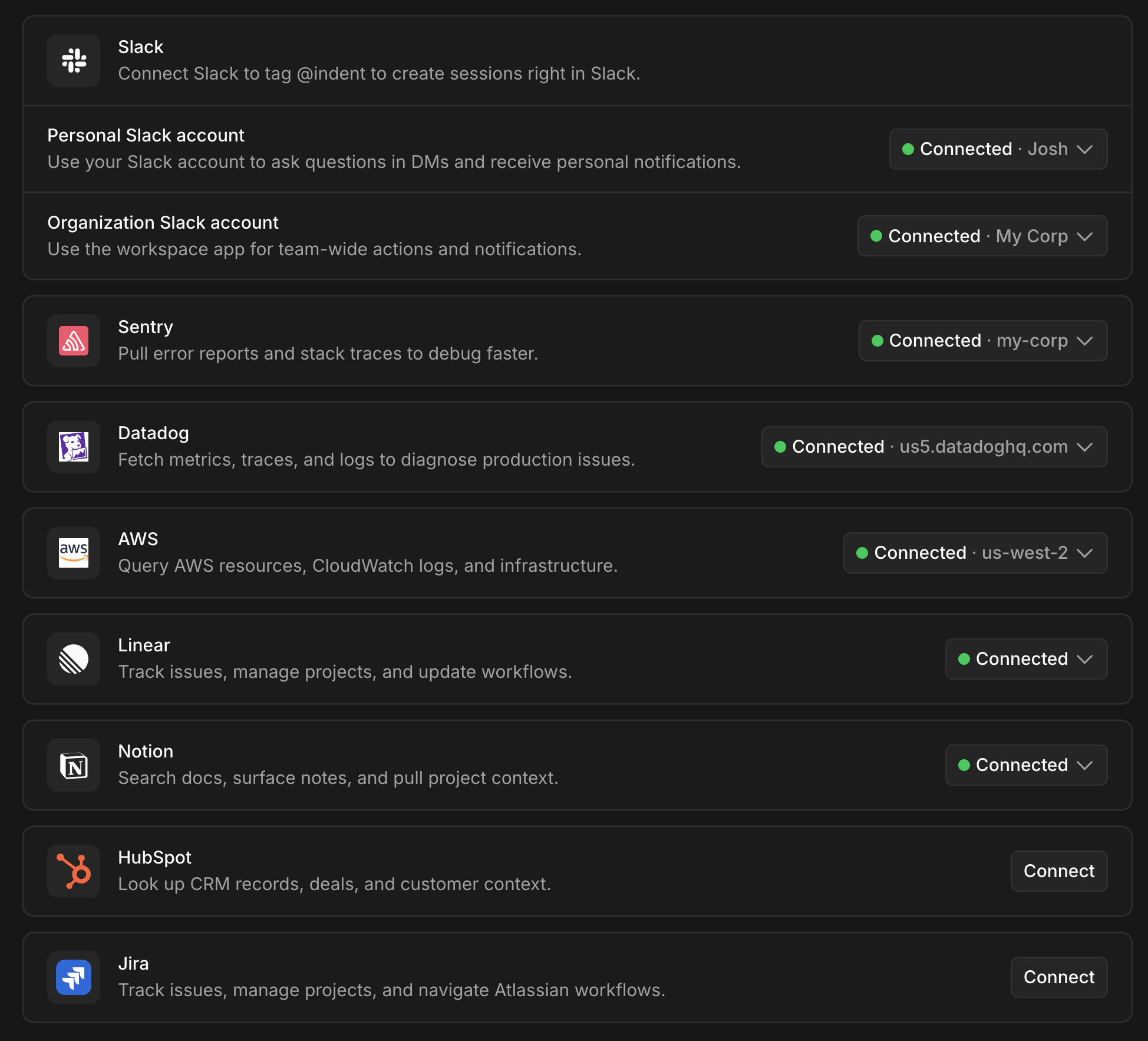
Task: Click the green dot on Sentry status
Action: (x=878, y=341)
